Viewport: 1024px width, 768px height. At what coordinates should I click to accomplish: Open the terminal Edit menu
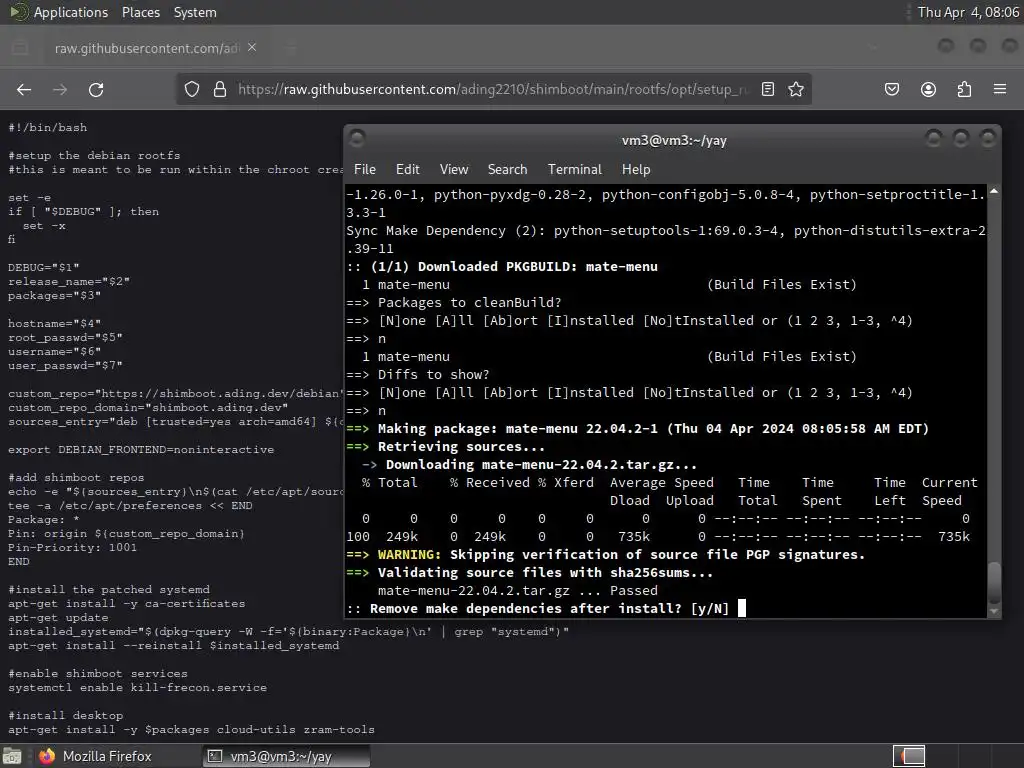[408, 169]
